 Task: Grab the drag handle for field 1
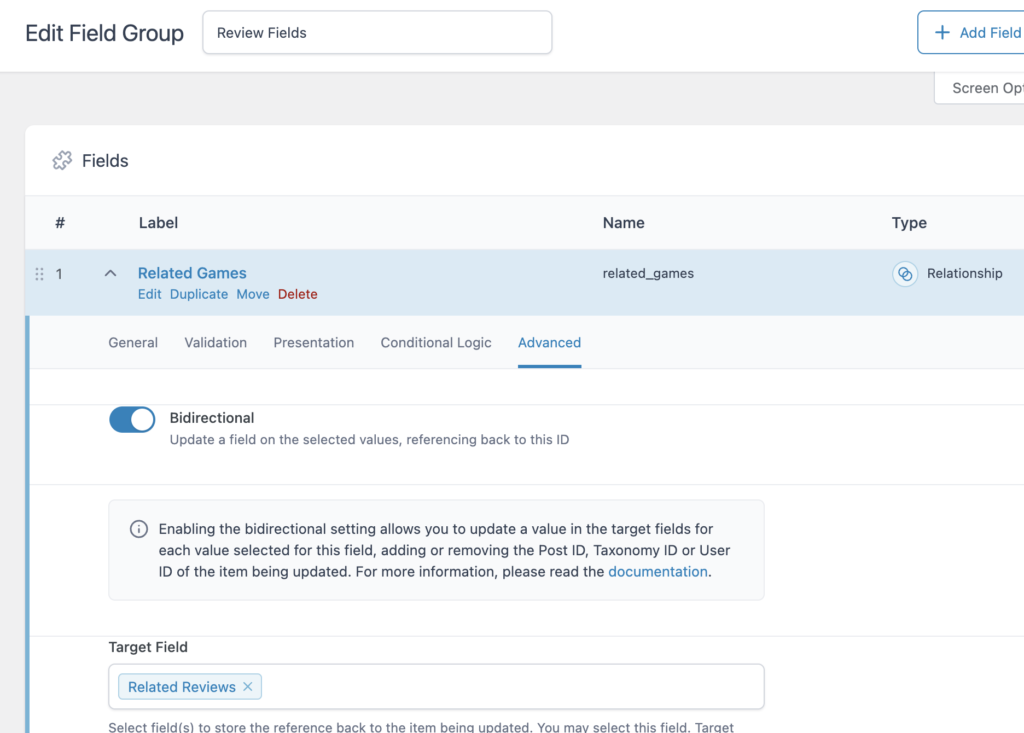[x=39, y=274]
